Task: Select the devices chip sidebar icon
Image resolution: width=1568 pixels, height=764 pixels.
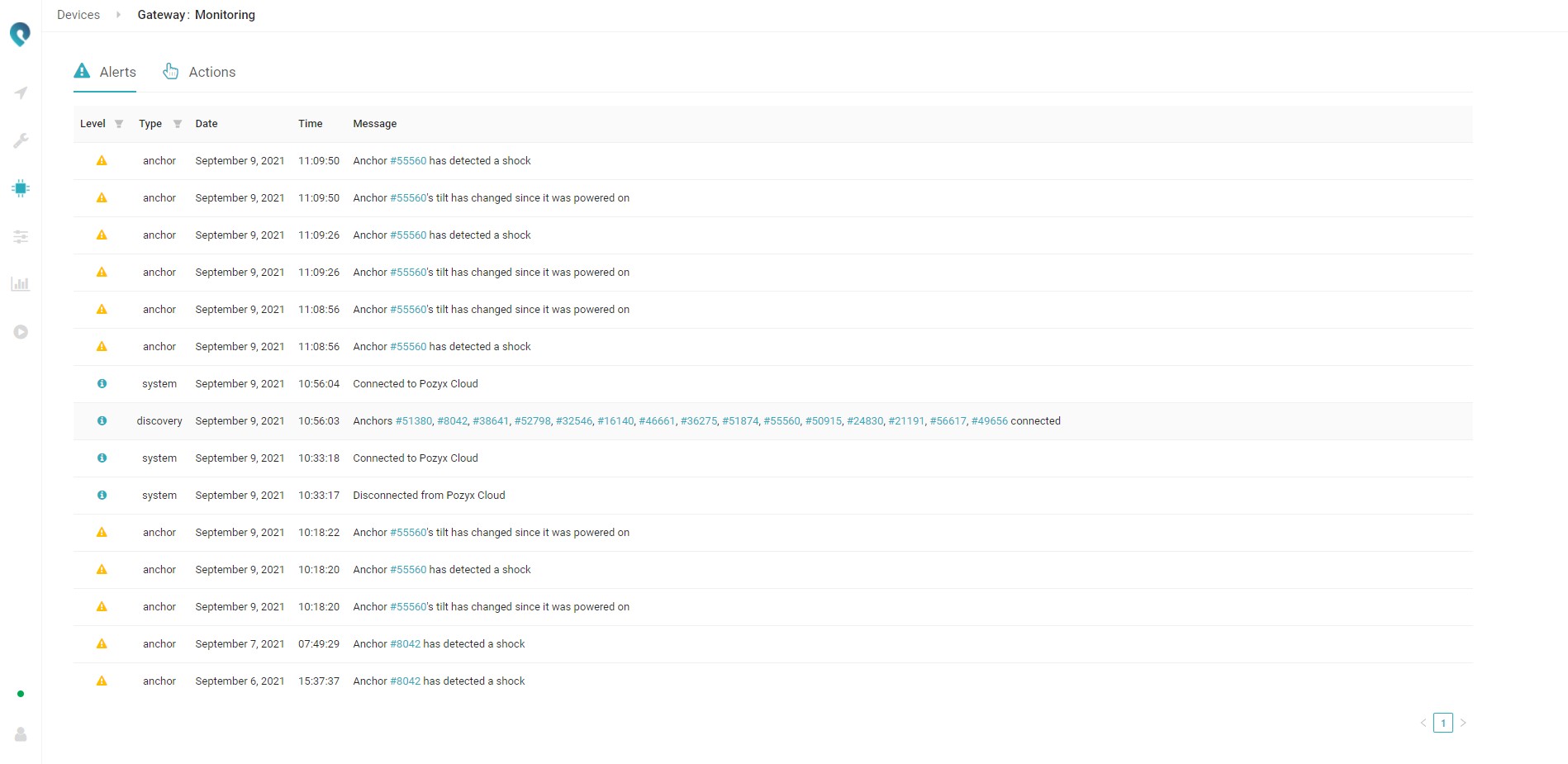Action: pos(21,188)
